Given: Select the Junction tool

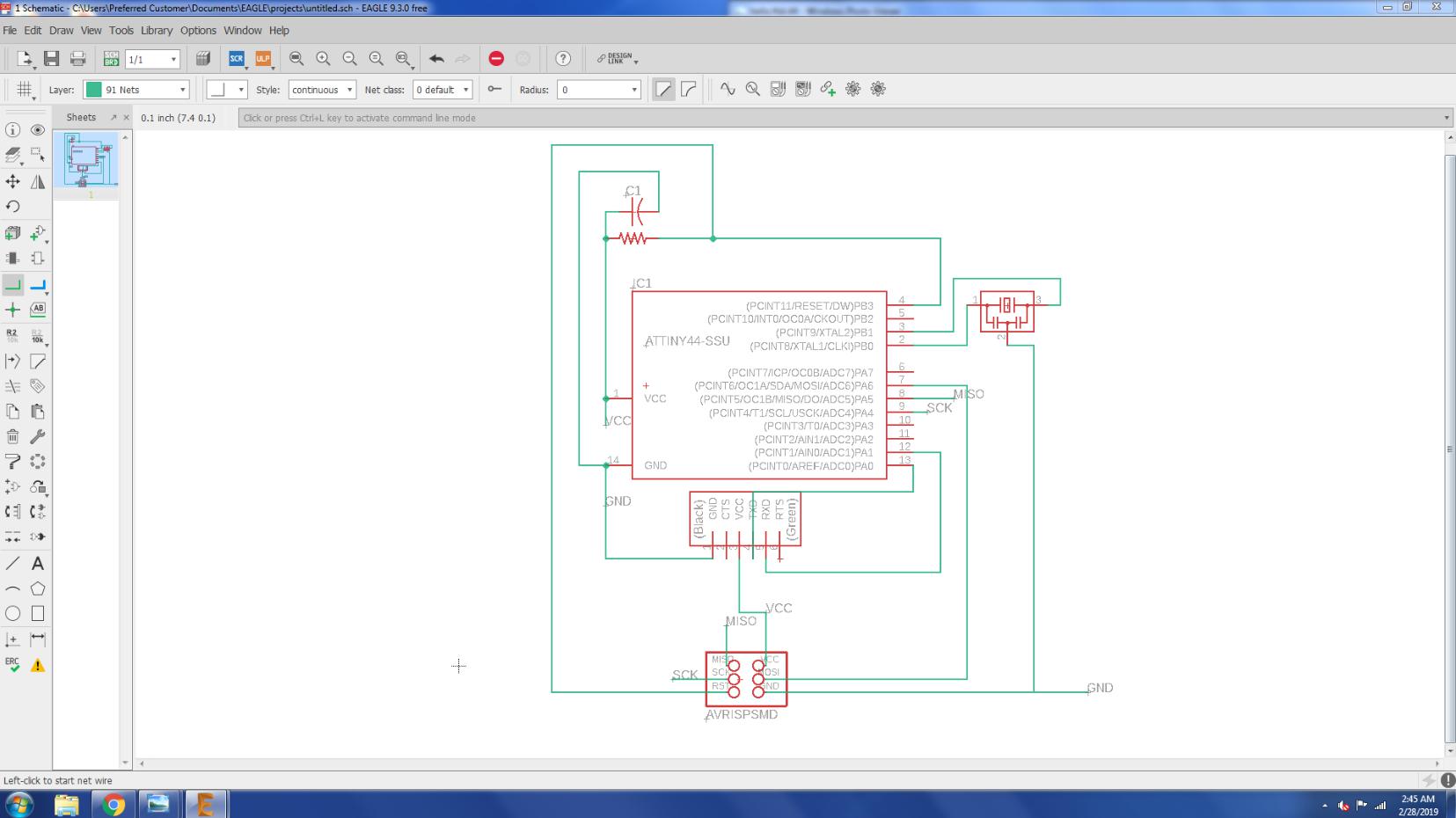Looking at the screenshot, I should pyautogui.click(x=12, y=310).
